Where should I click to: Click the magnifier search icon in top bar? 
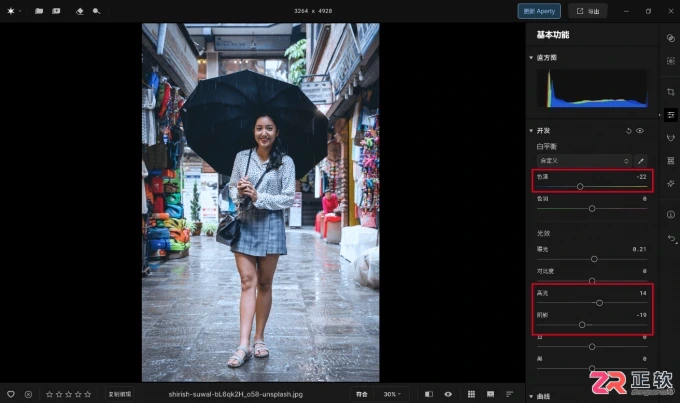click(x=96, y=11)
